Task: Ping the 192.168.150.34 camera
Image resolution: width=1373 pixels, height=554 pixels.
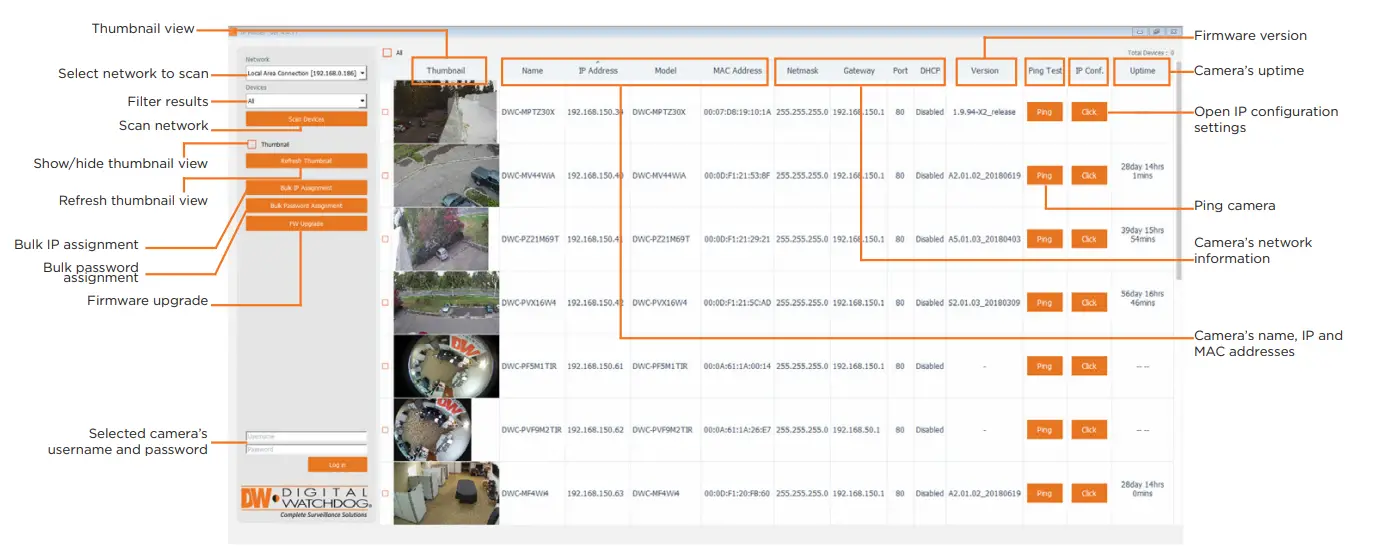Action: click(x=1044, y=112)
